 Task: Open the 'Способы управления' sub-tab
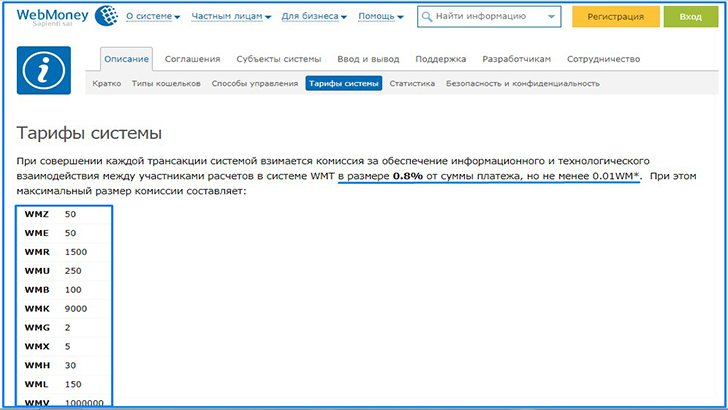(255, 84)
